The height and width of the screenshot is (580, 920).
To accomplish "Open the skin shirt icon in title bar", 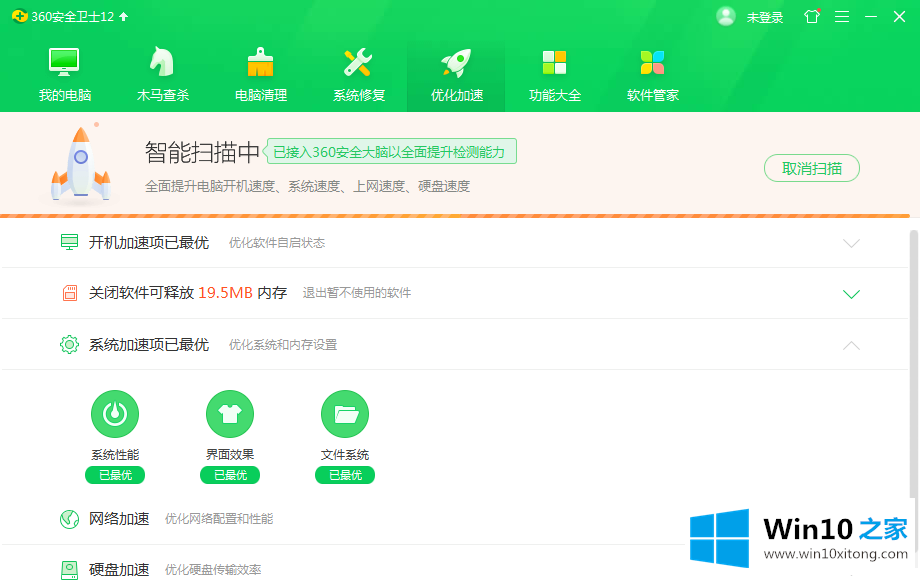I will (x=812, y=16).
